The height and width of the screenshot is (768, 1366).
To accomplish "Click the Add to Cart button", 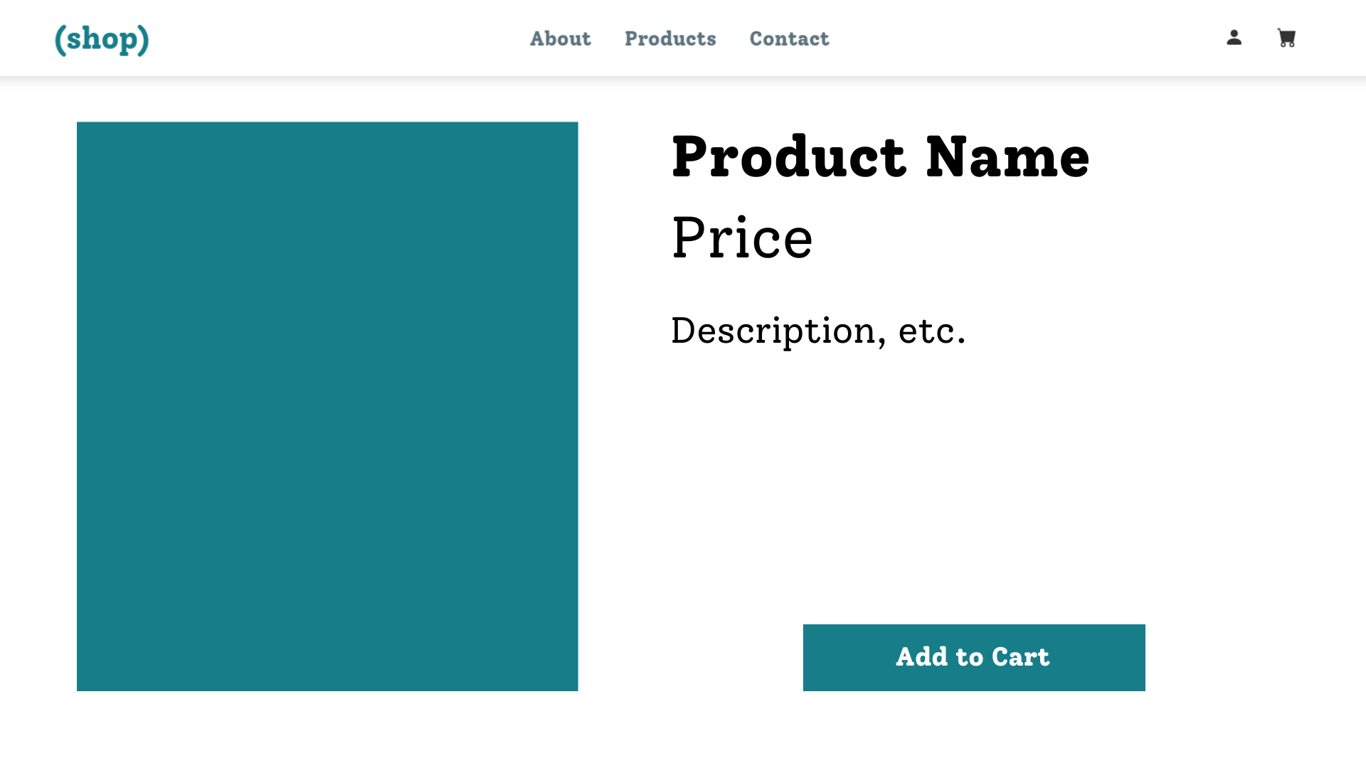I will [x=973, y=657].
